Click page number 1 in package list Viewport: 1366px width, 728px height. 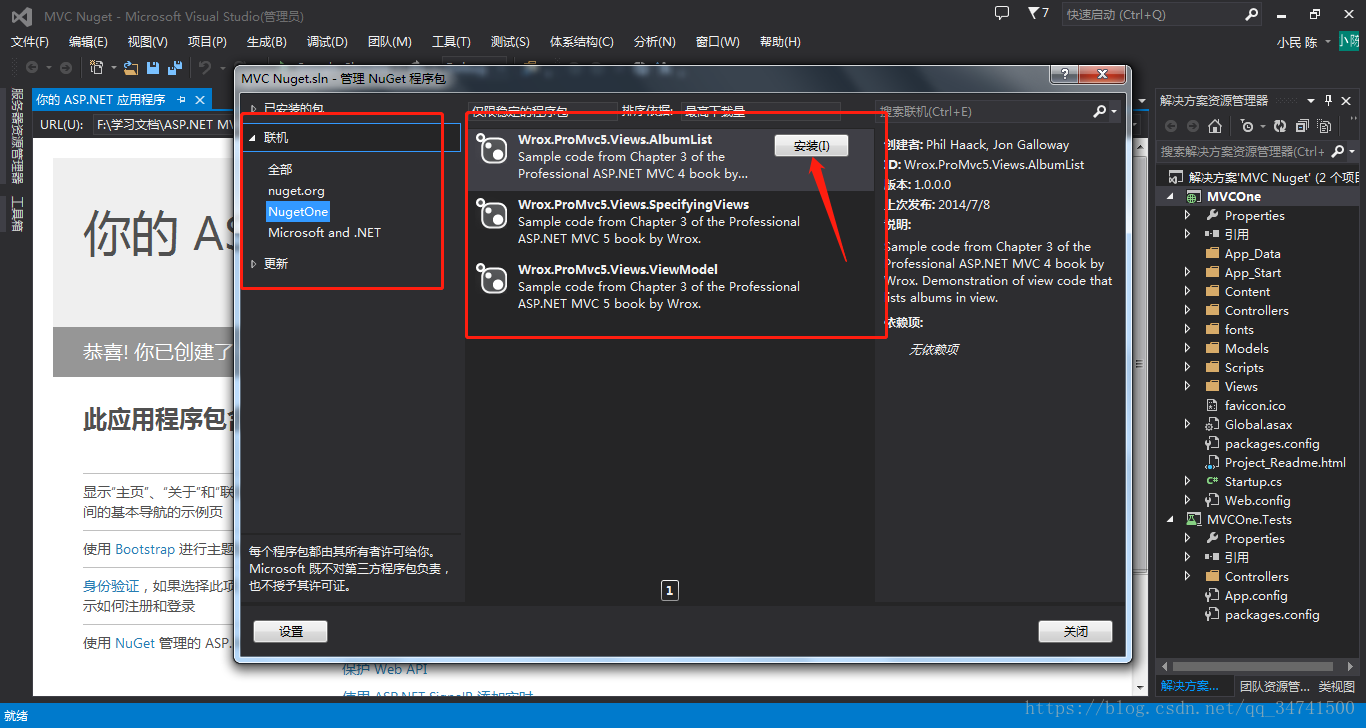(x=670, y=591)
